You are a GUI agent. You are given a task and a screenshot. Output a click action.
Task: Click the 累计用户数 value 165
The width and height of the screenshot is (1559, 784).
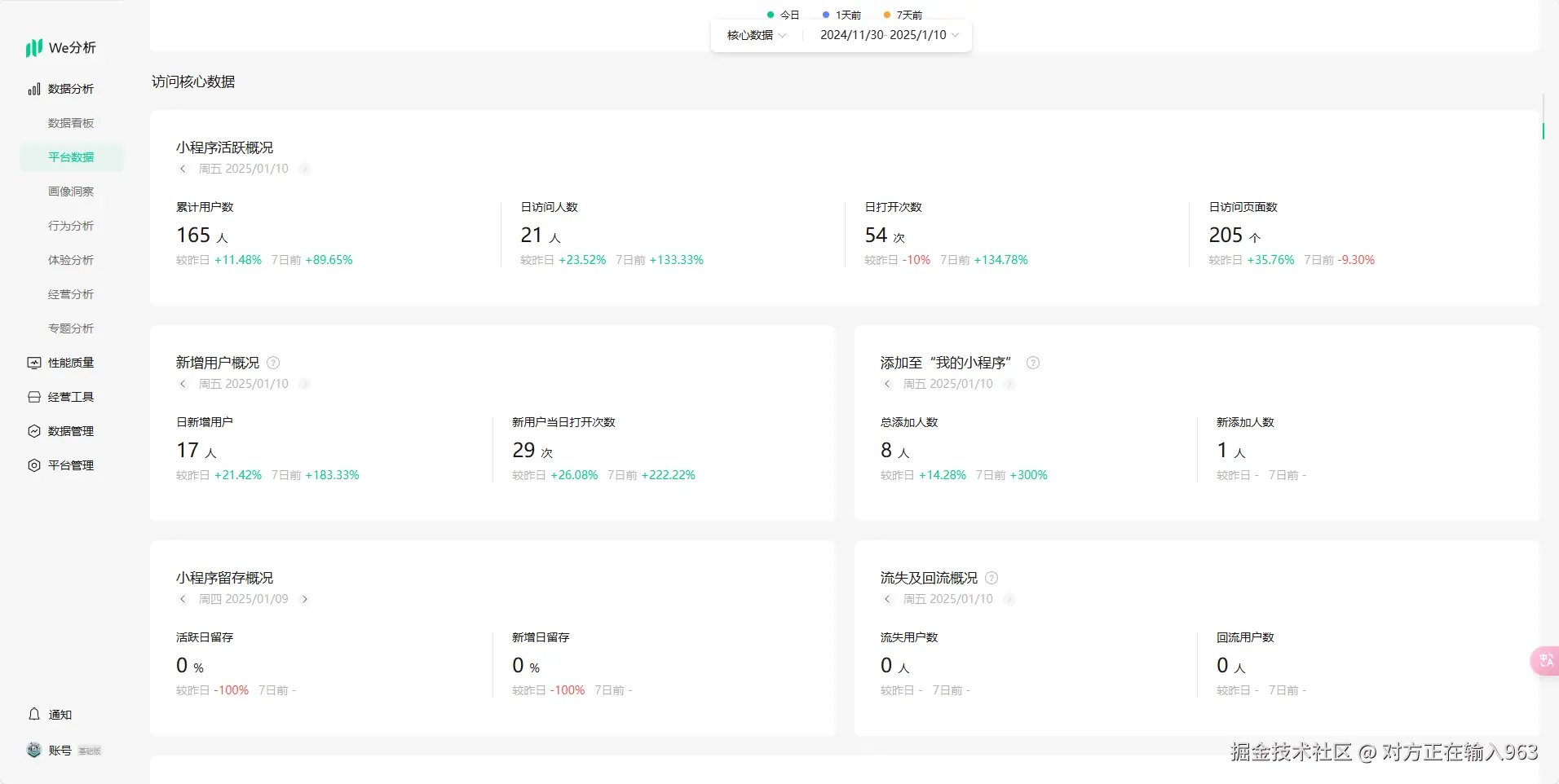pos(193,236)
